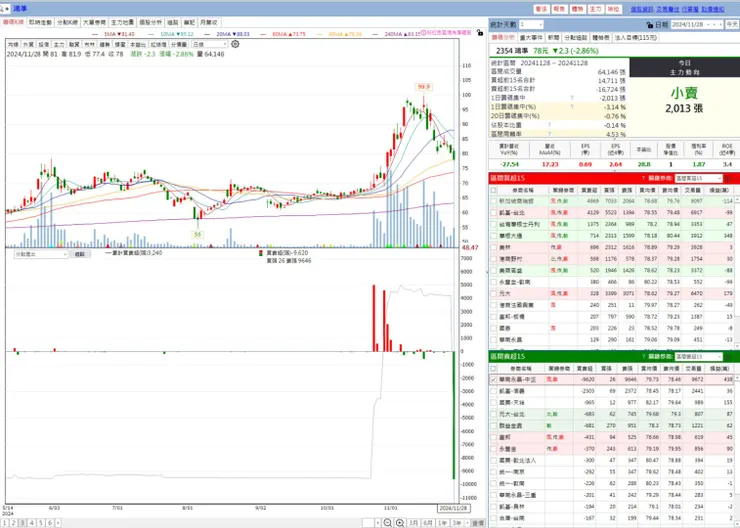Open help icon in 區間買超15 header

click(643, 178)
